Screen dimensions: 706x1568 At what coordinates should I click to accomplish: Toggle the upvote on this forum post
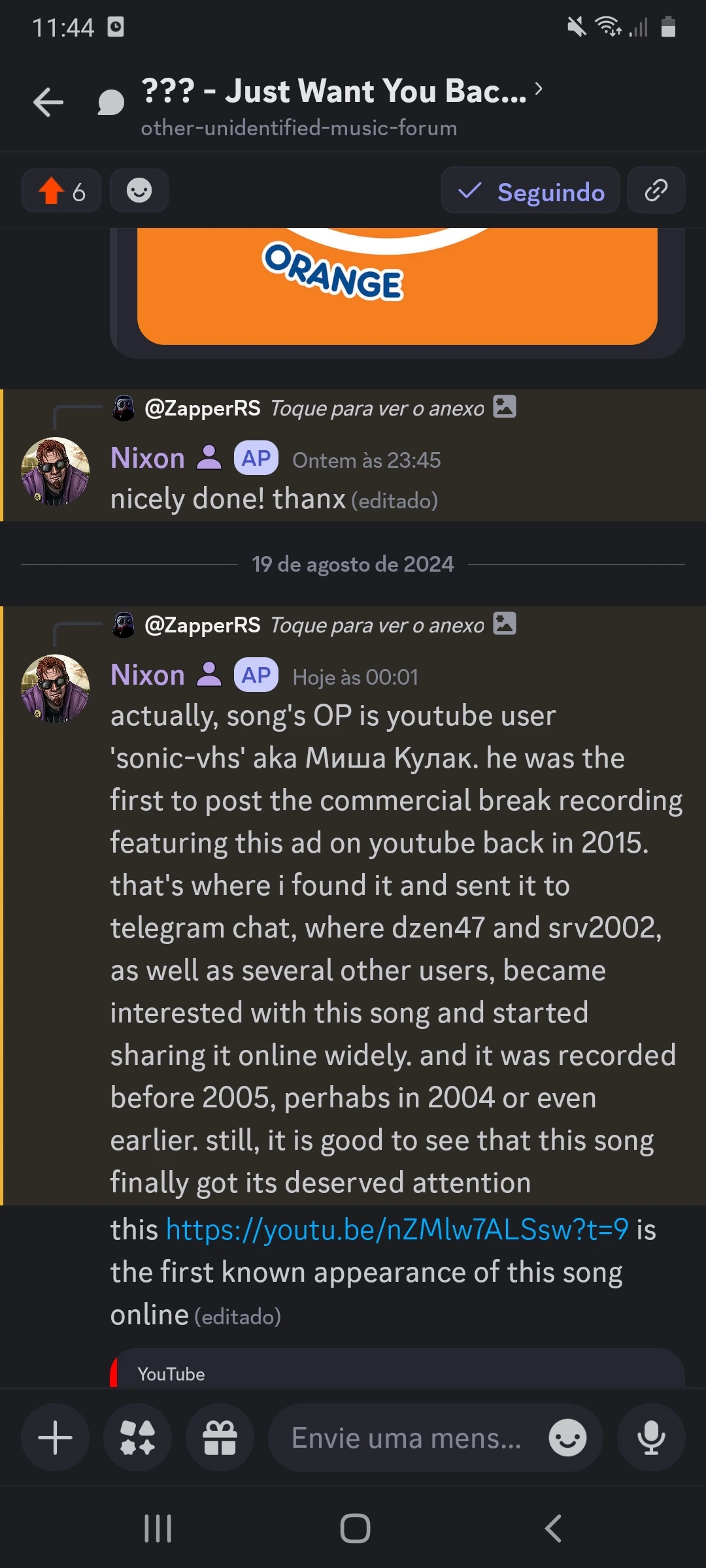(x=61, y=191)
